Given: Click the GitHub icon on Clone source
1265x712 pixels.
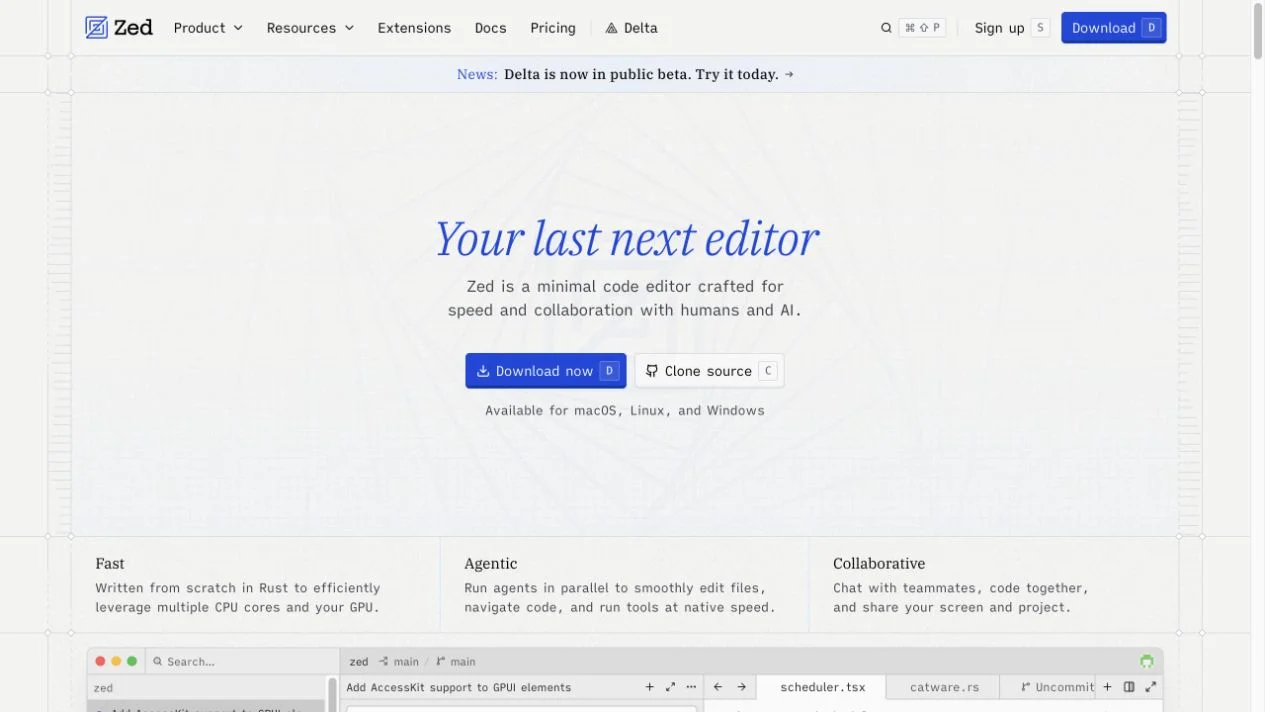Looking at the screenshot, I should pos(652,371).
